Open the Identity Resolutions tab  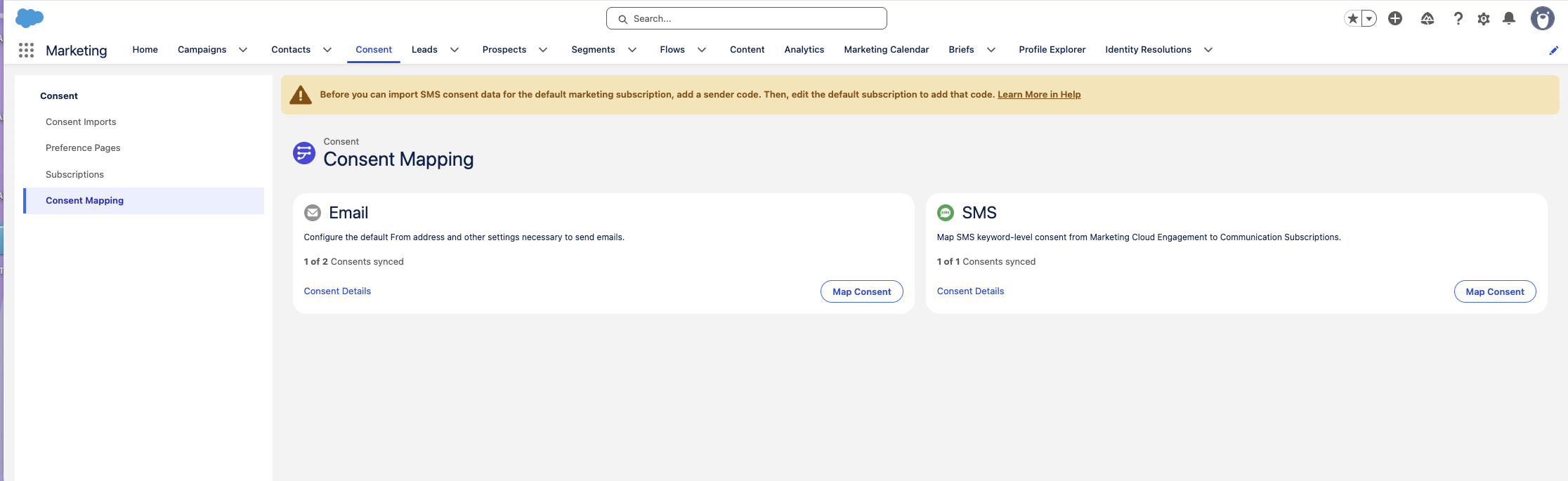pos(1148,50)
